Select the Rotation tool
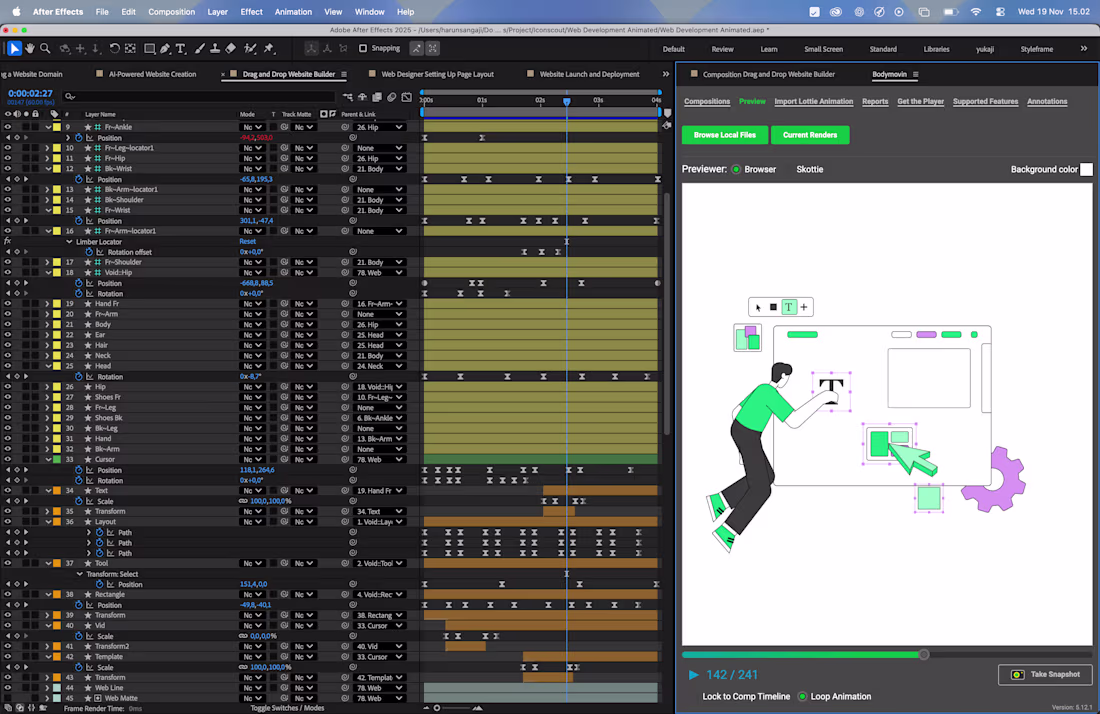Image resolution: width=1100 pixels, height=714 pixels. 114,48
